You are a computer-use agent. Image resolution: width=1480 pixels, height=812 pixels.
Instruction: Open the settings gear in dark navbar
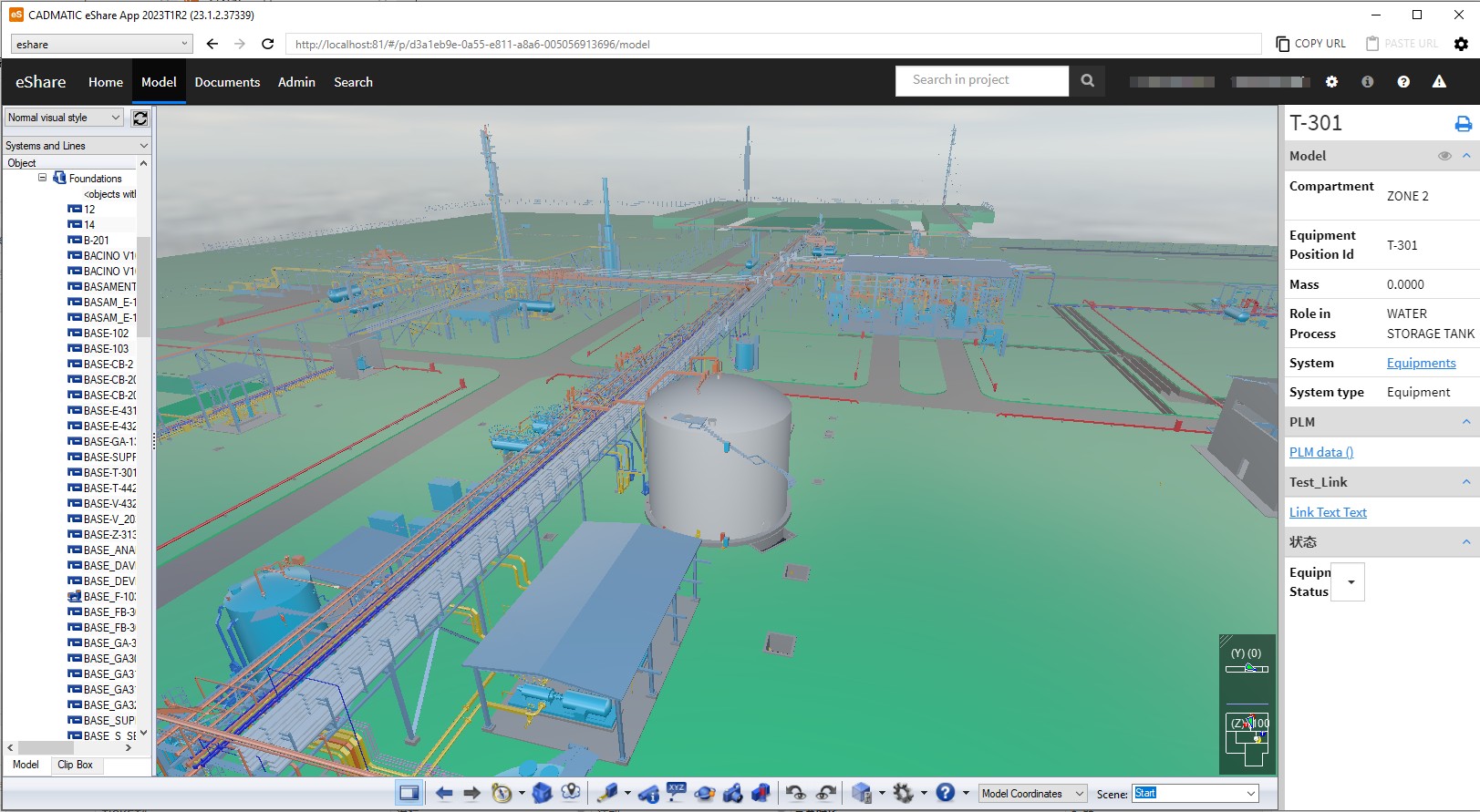click(1331, 82)
